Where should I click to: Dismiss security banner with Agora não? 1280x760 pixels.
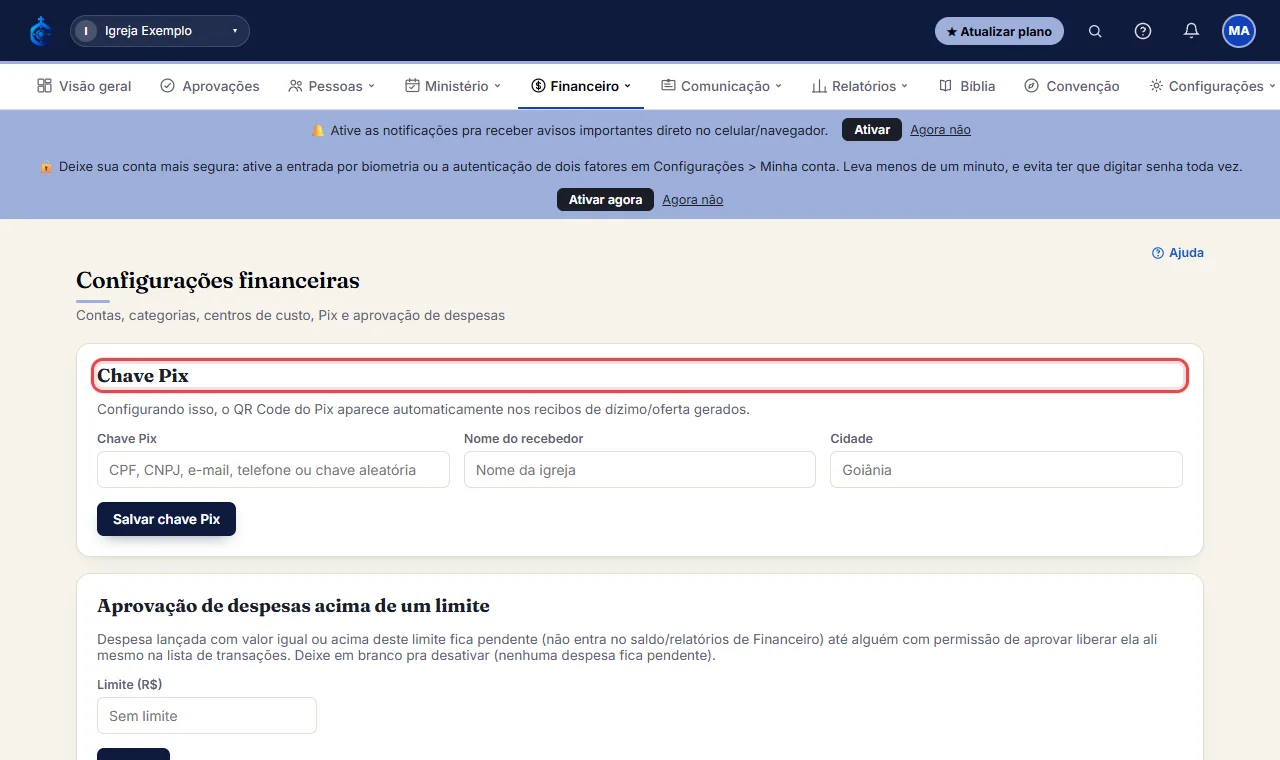[692, 200]
